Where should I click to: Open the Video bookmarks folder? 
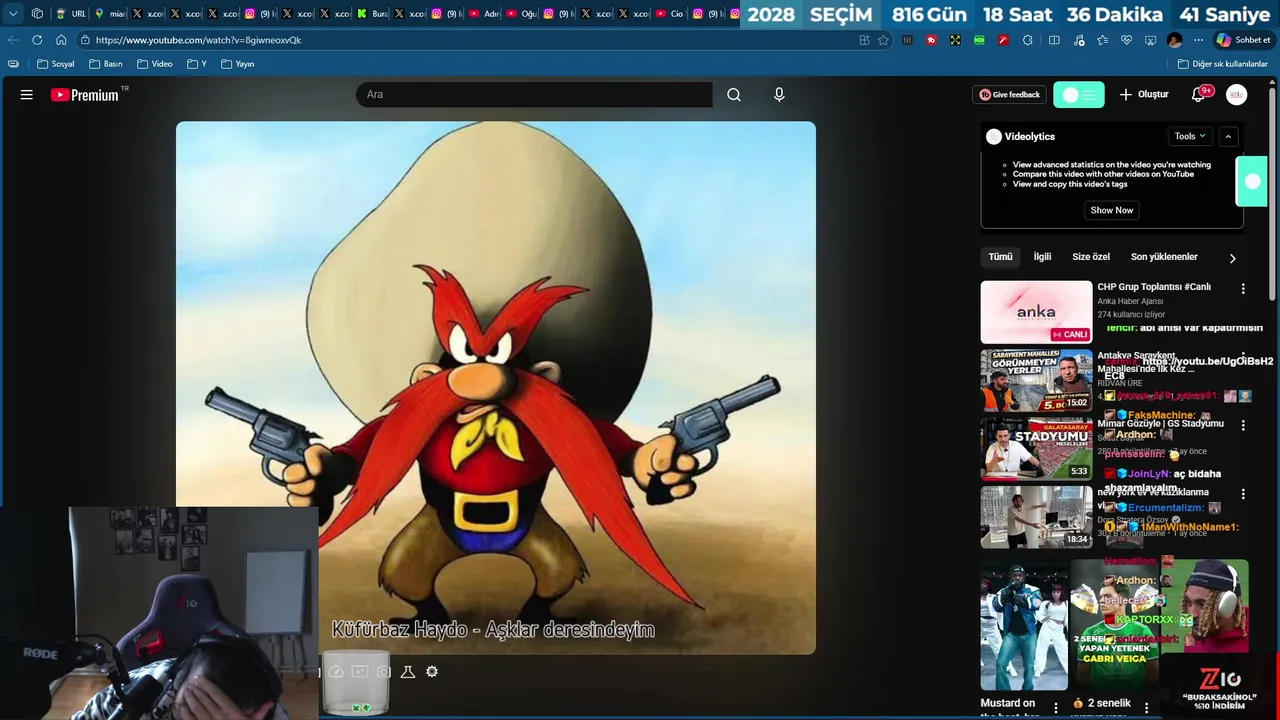[x=155, y=64]
